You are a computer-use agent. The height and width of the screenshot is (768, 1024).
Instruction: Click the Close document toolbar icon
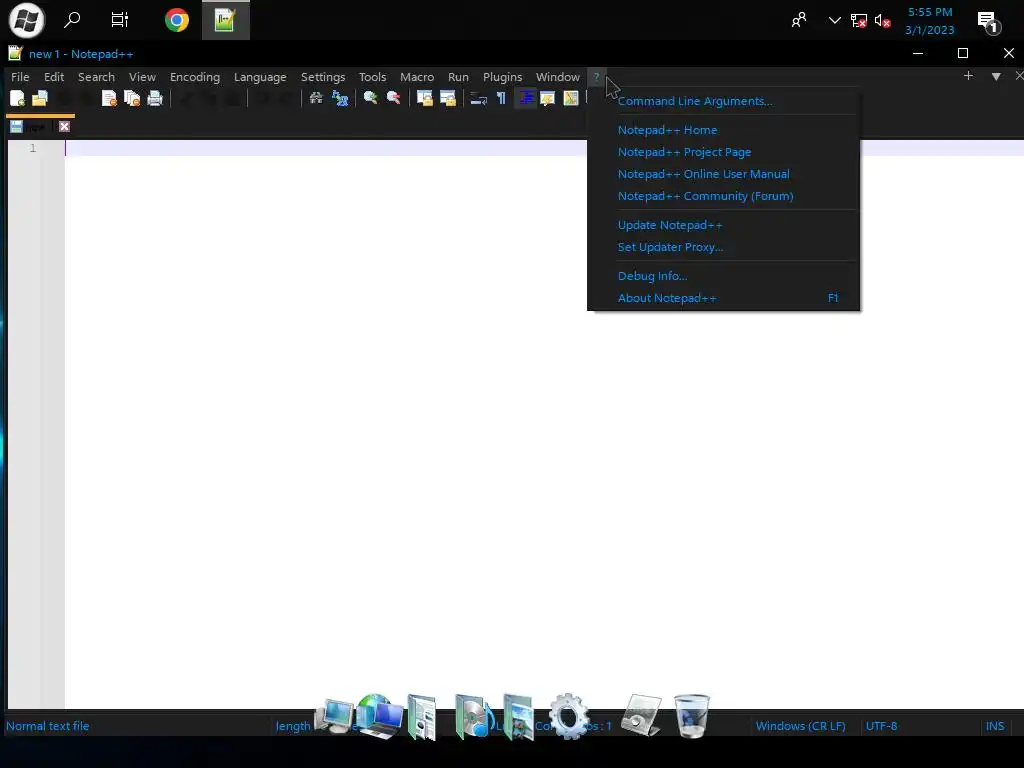(109, 99)
